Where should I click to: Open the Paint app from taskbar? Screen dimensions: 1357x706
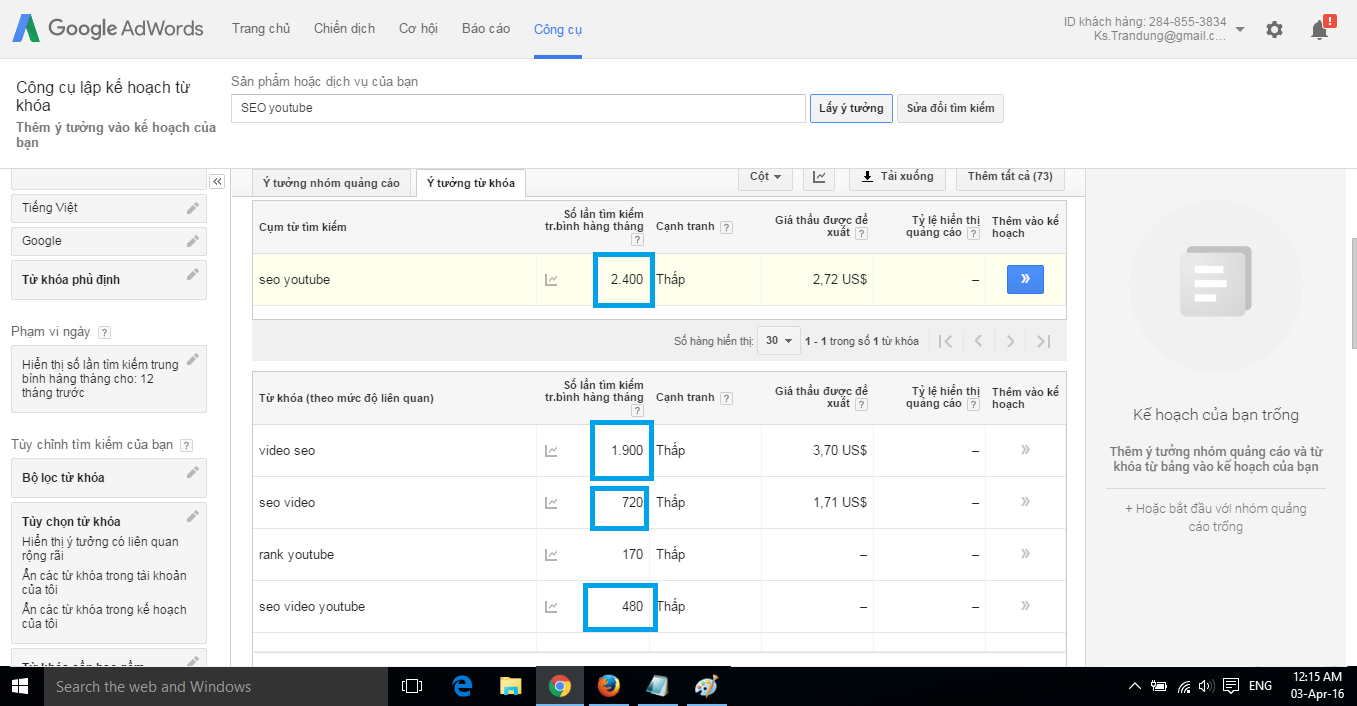point(706,686)
